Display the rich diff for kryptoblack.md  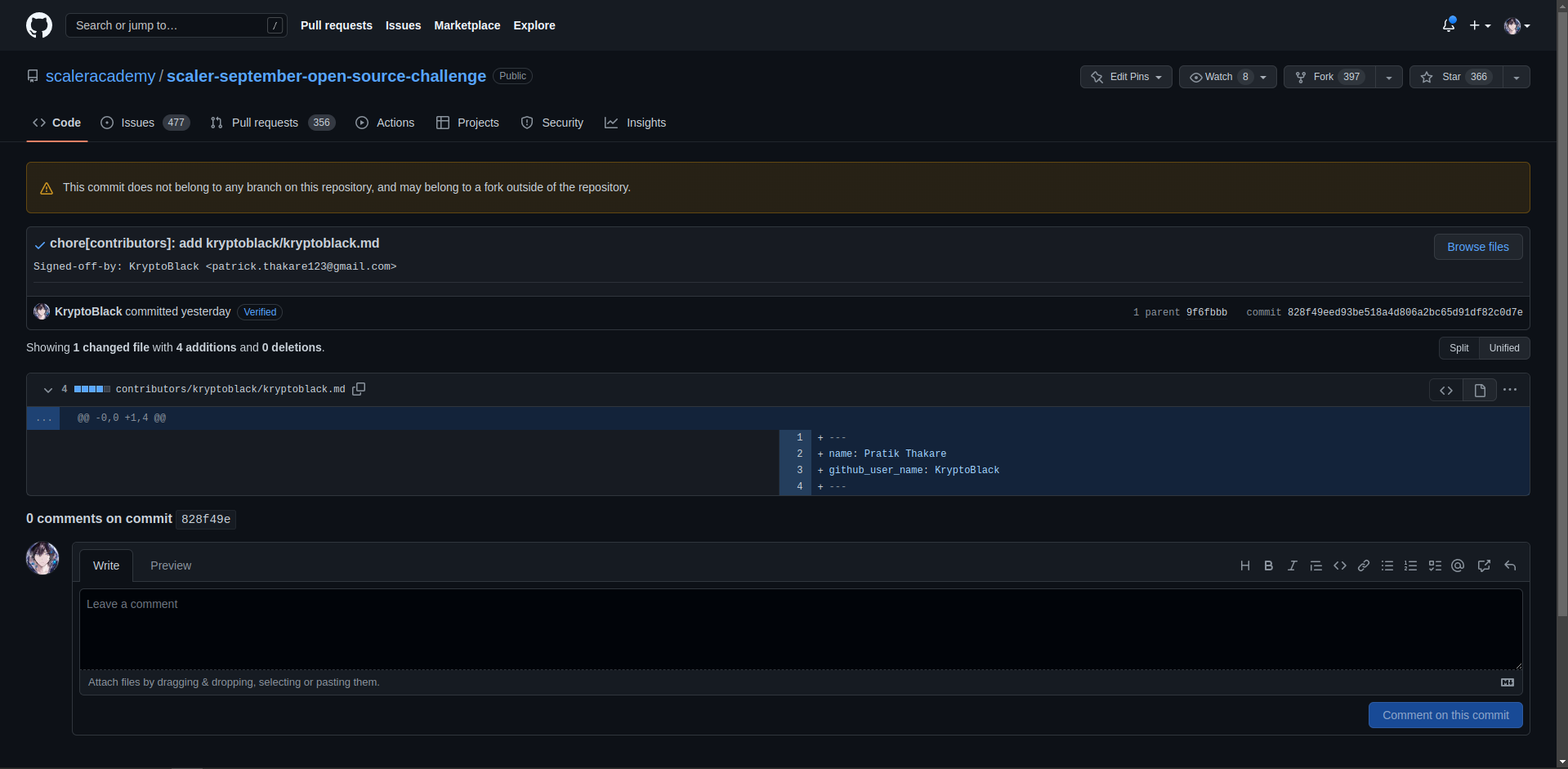click(1479, 390)
